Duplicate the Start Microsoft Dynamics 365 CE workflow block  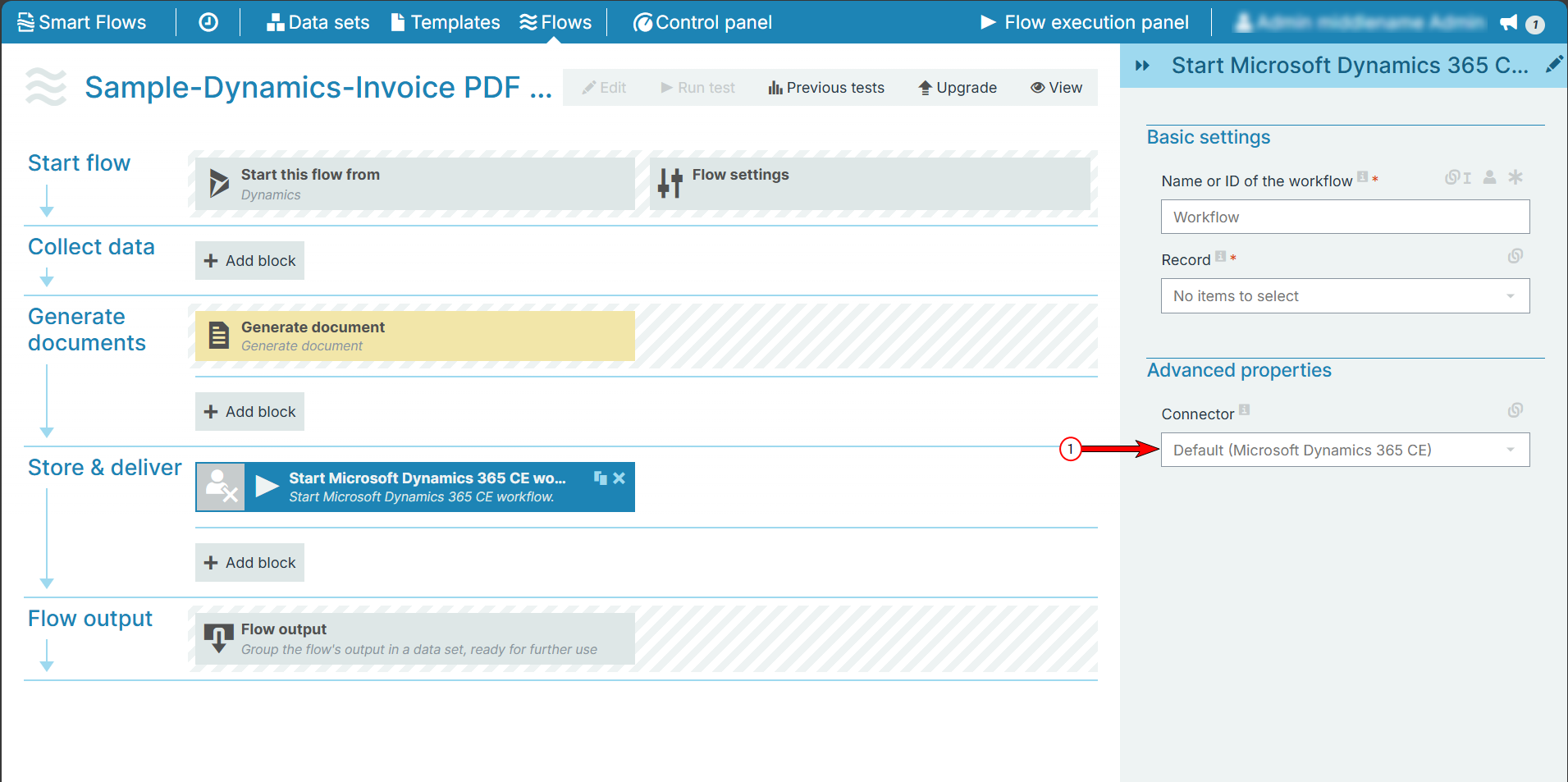coord(601,478)
